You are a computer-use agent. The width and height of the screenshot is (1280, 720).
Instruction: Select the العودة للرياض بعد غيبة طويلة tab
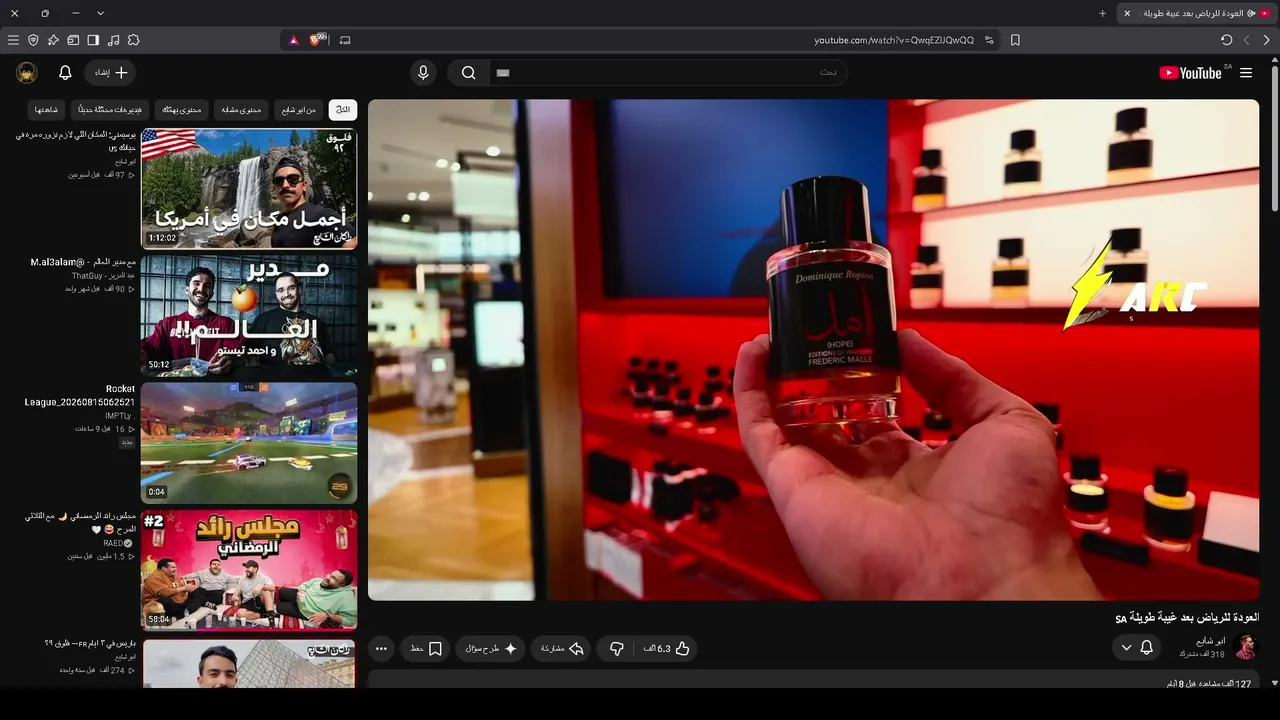[x=1197, y=13]
